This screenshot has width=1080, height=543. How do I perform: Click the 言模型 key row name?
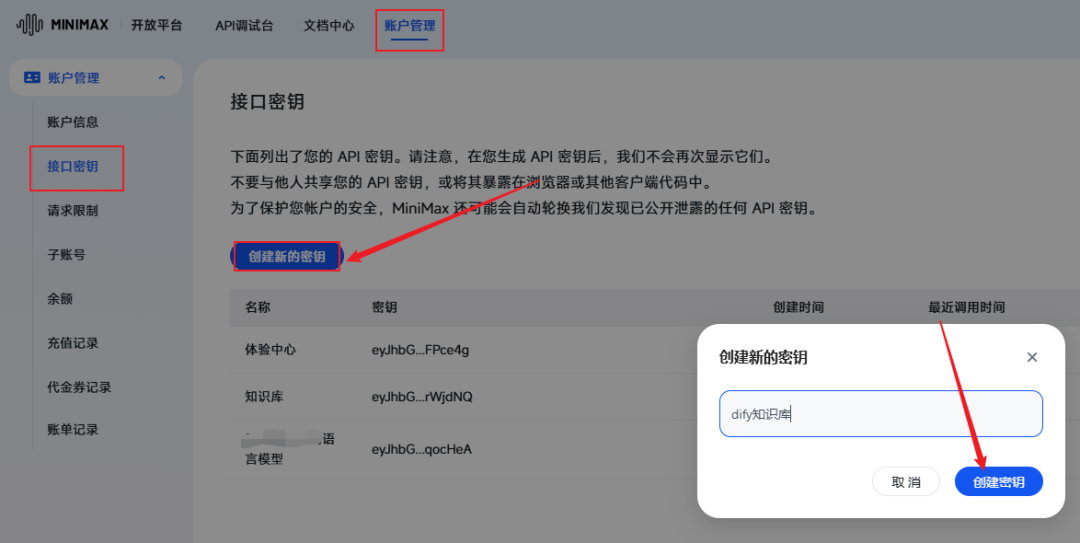[x=264, y=459]
